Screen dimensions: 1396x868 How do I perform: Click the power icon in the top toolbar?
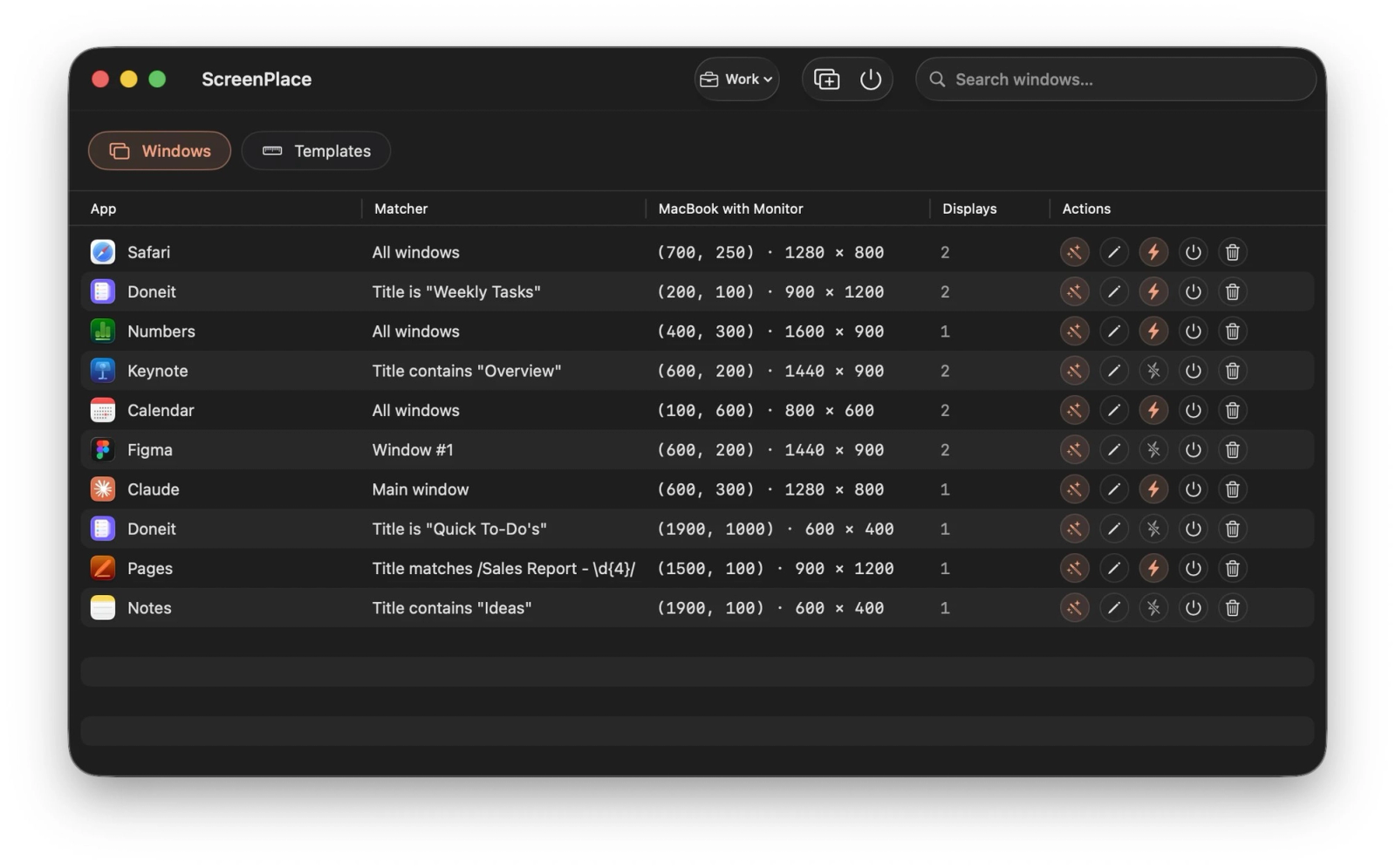[x=870, y=79]
